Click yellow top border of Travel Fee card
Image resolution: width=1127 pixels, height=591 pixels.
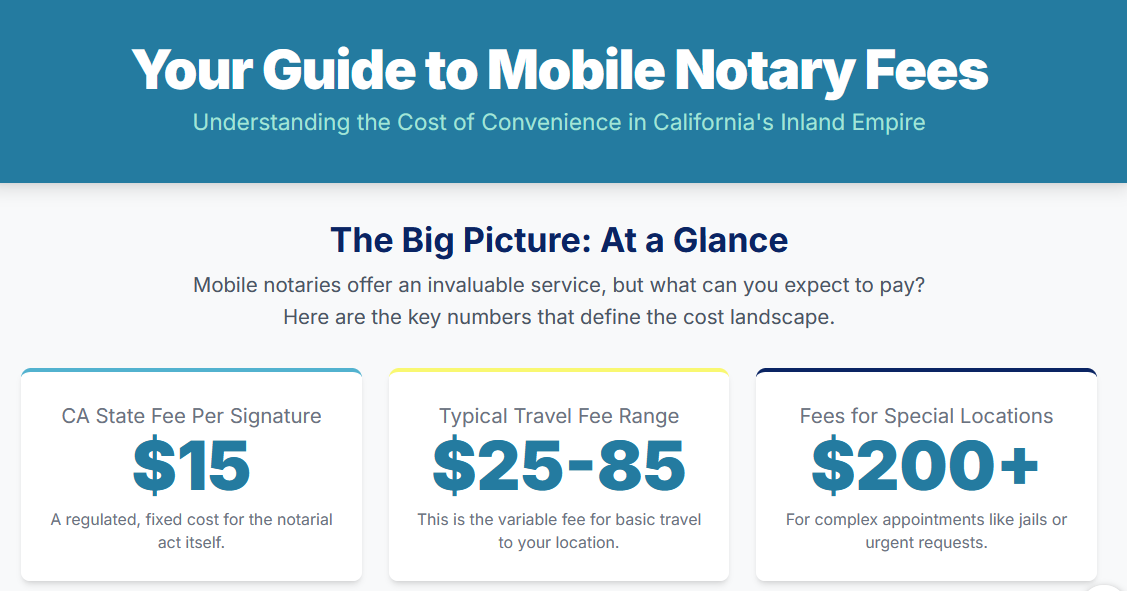(559, 370)
